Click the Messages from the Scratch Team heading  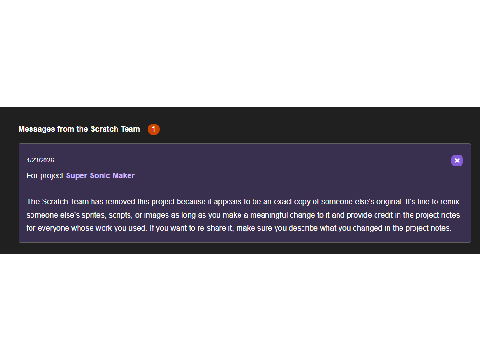(x=79, y=129)
